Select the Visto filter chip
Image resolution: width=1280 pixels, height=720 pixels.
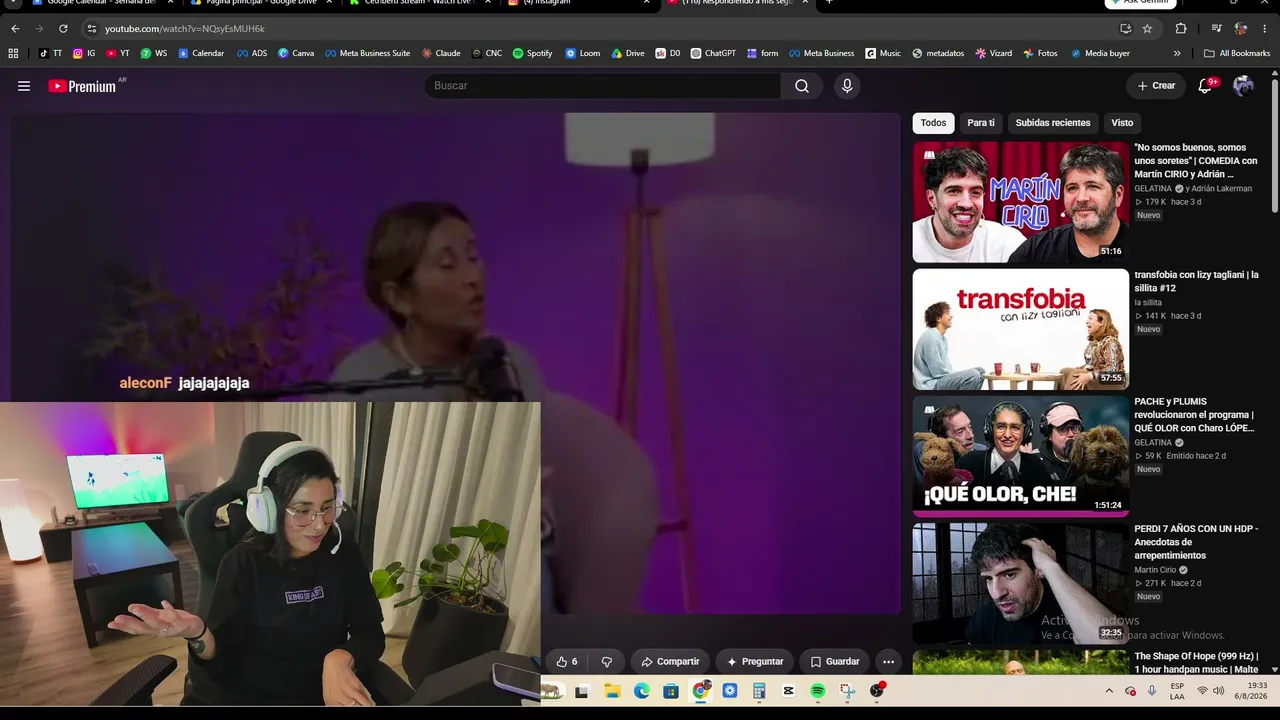pyautogui.click(x=1122, y=123)
